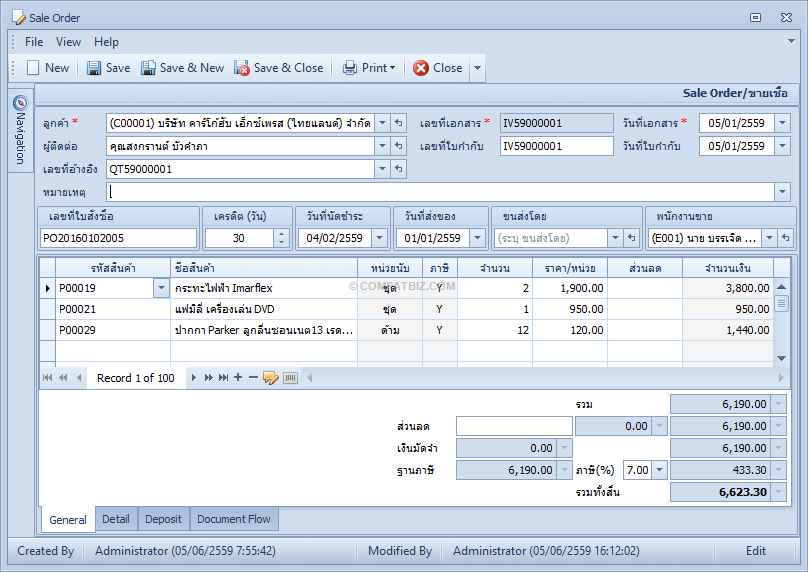The height and width of the screenshot is (572, 808).
Task: Click the PO20160102005 purchase order field
Action: point(119,238)
